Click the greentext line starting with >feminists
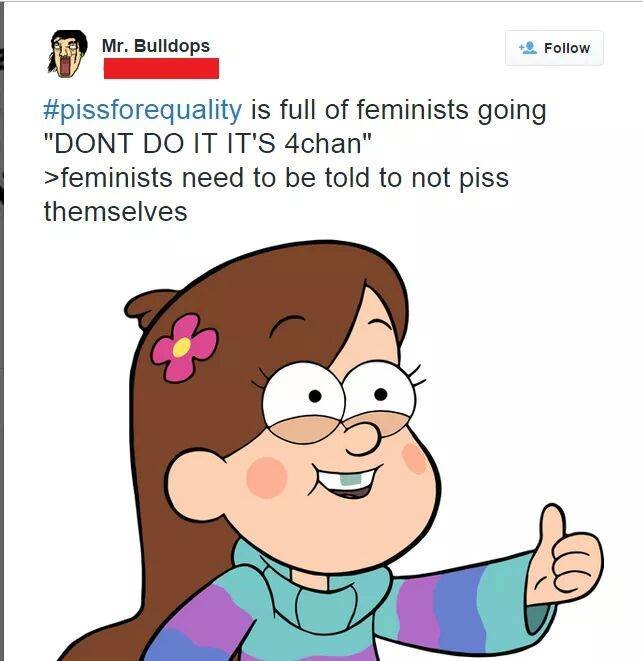The height and width of the screenshot is (661, 643). (x=276, y=177)
